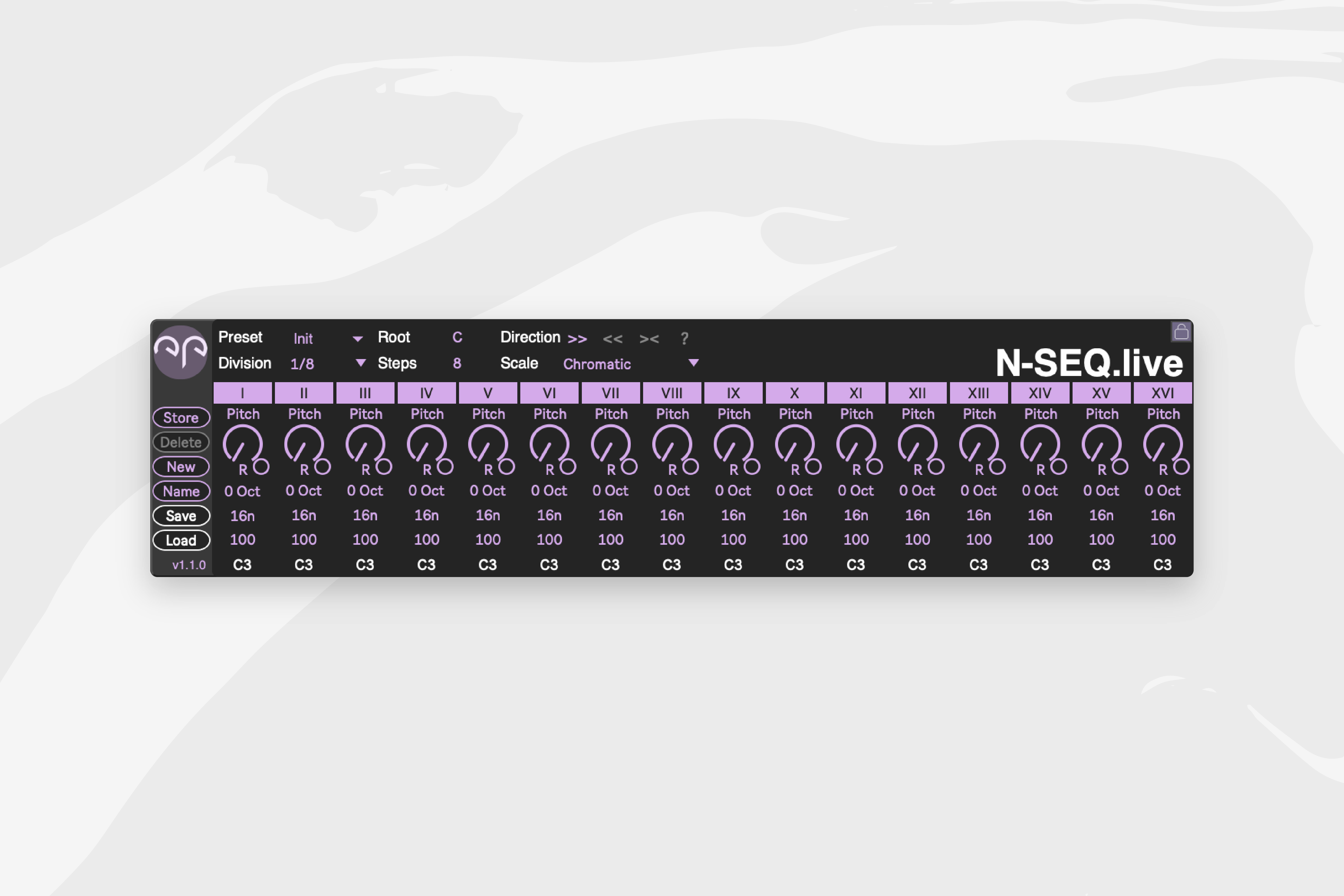
Task: Toggle step II header
Action: pos(304,393)
